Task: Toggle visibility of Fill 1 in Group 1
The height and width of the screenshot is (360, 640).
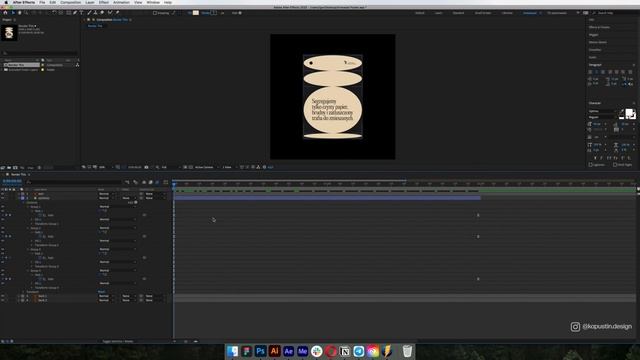Action: click(2, 219)
